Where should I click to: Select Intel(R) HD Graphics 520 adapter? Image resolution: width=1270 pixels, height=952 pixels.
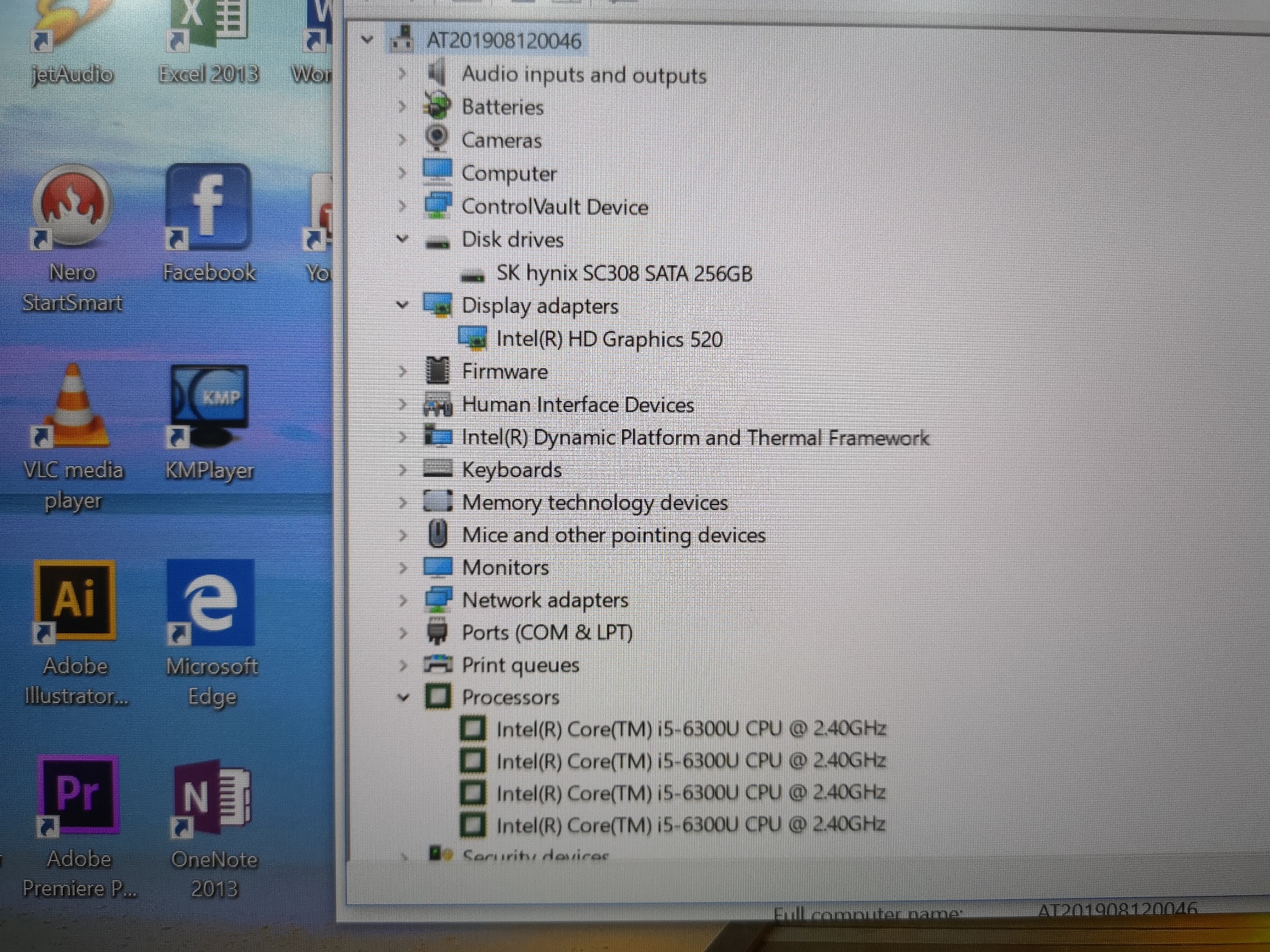point(609,339)
